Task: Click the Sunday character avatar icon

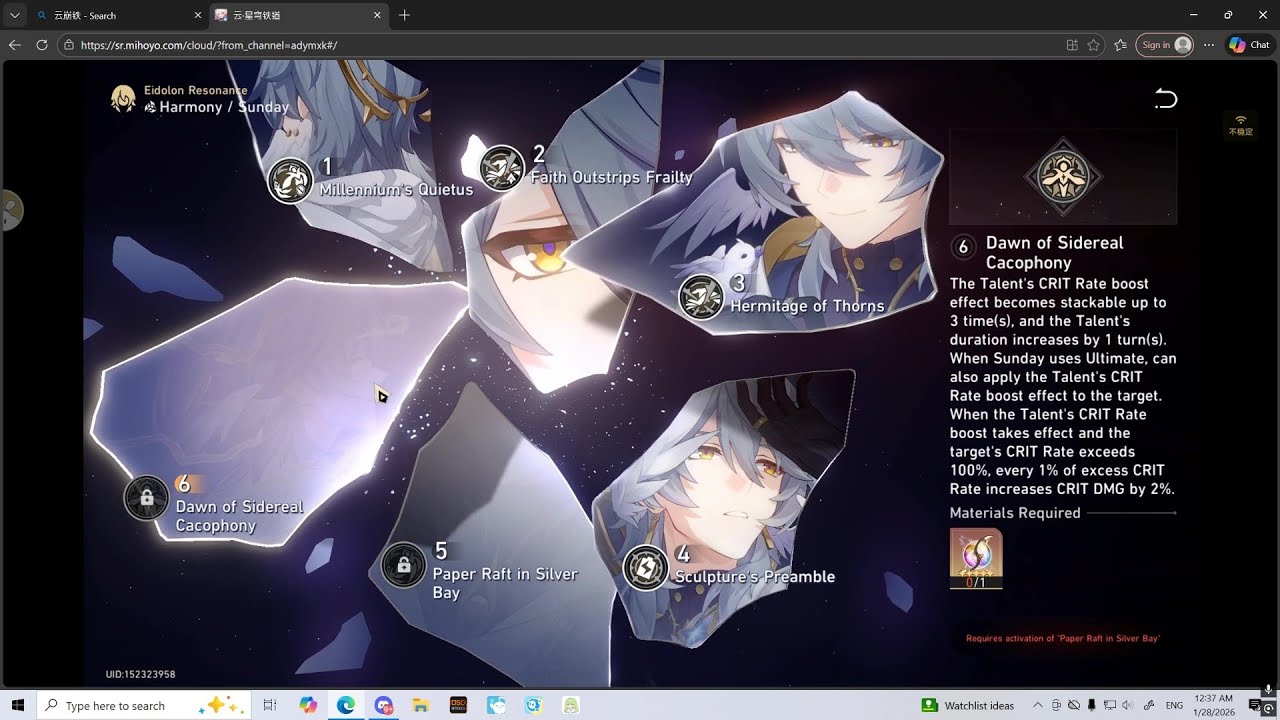Action: click(123, 98)
